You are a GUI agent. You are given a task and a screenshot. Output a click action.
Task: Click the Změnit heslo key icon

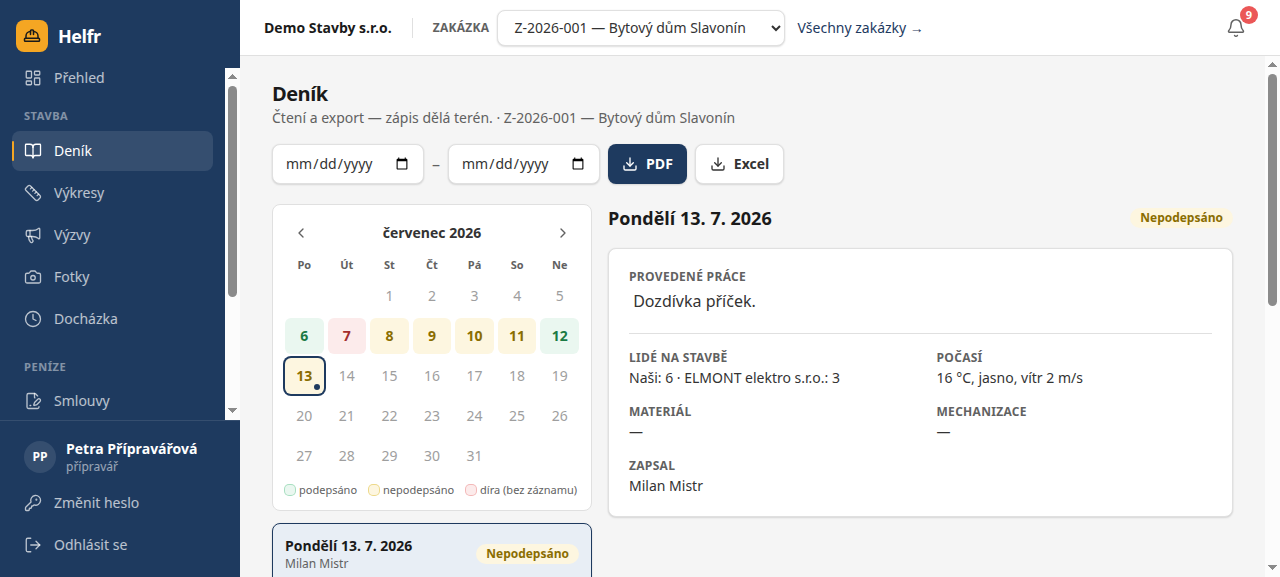click(x=33, y=503)
